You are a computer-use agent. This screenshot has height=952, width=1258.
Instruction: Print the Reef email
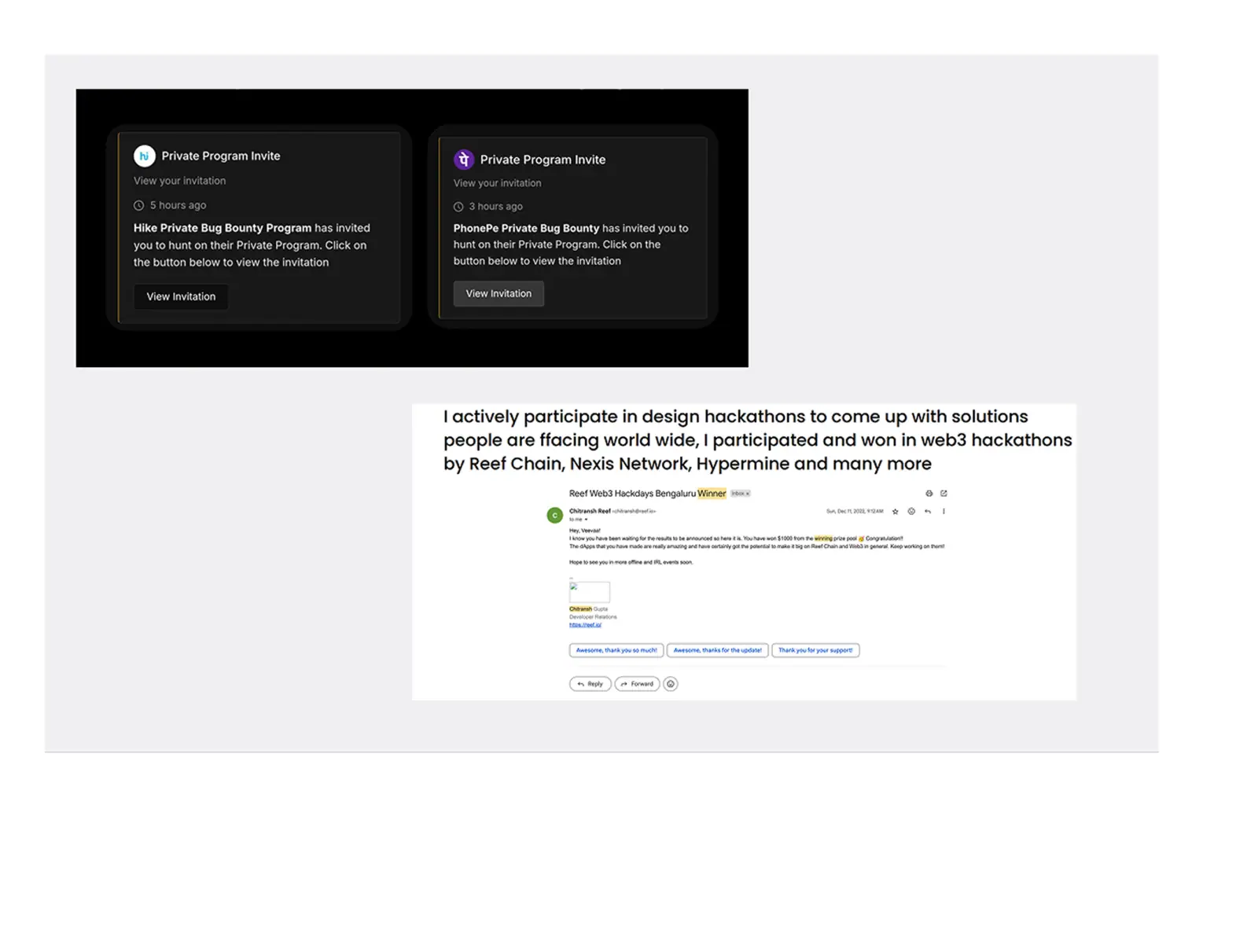point(929,494)
